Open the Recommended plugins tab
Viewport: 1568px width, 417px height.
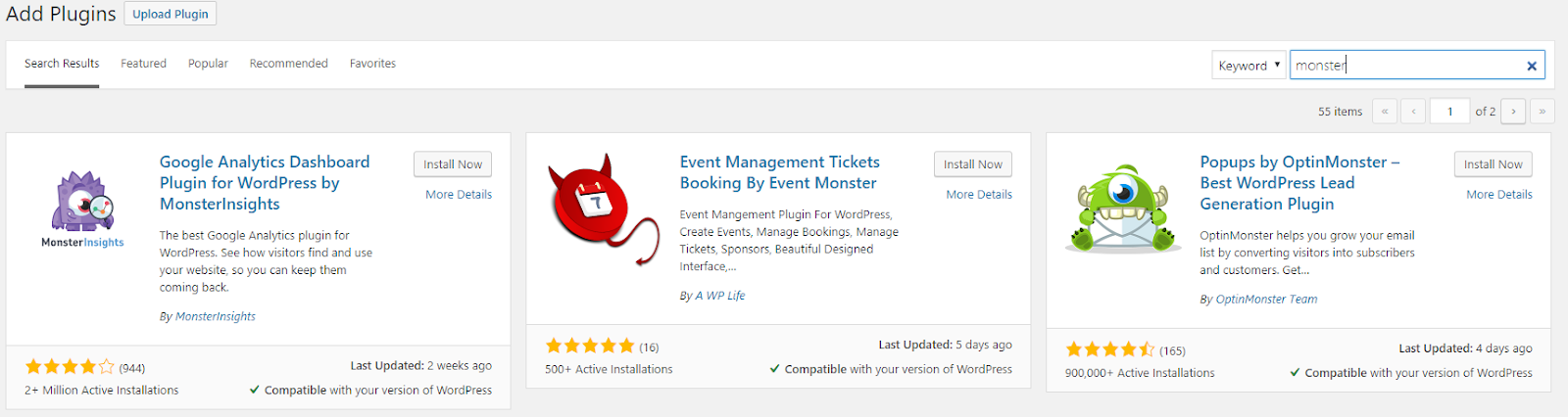[x=288, y=64]
